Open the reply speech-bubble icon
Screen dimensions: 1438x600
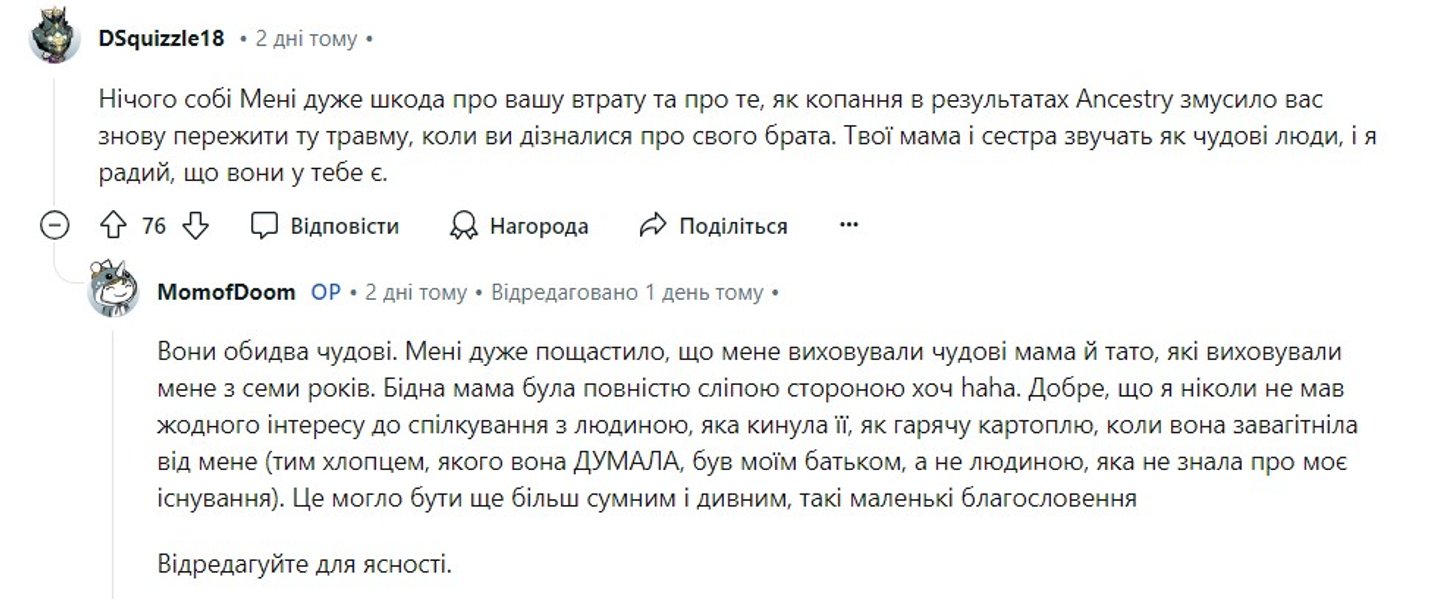tap(264, 225)
